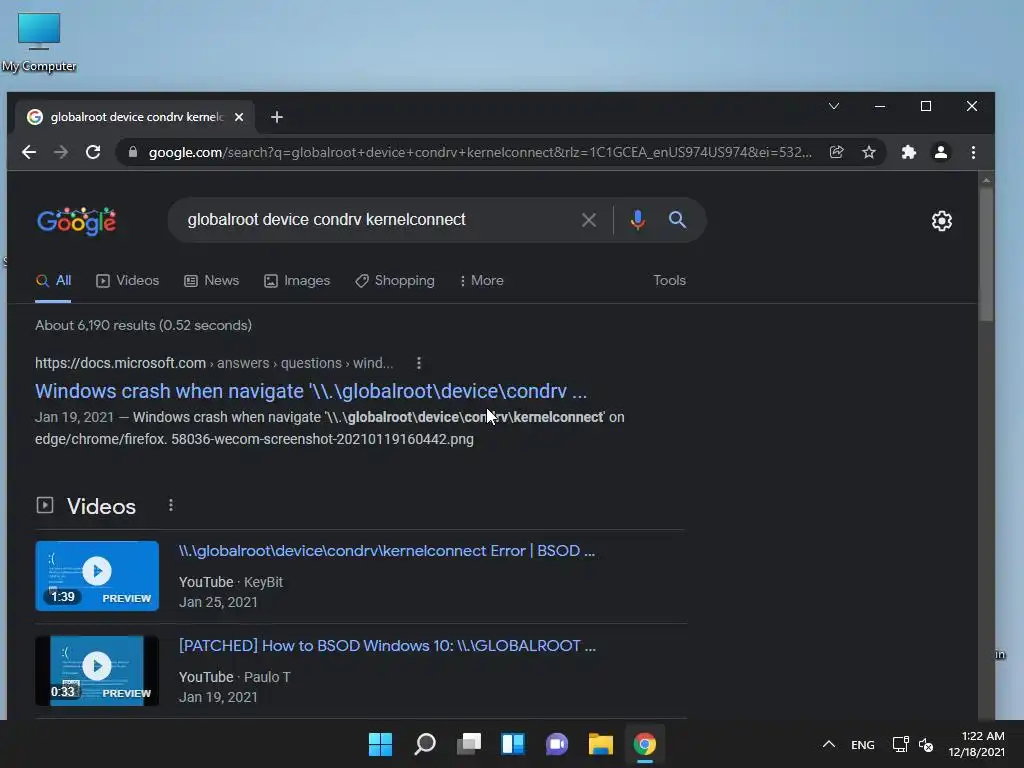Open the Chrome profile avatar
The image size is (1024, 768).
pyautogui.click(x=940, y=152)
